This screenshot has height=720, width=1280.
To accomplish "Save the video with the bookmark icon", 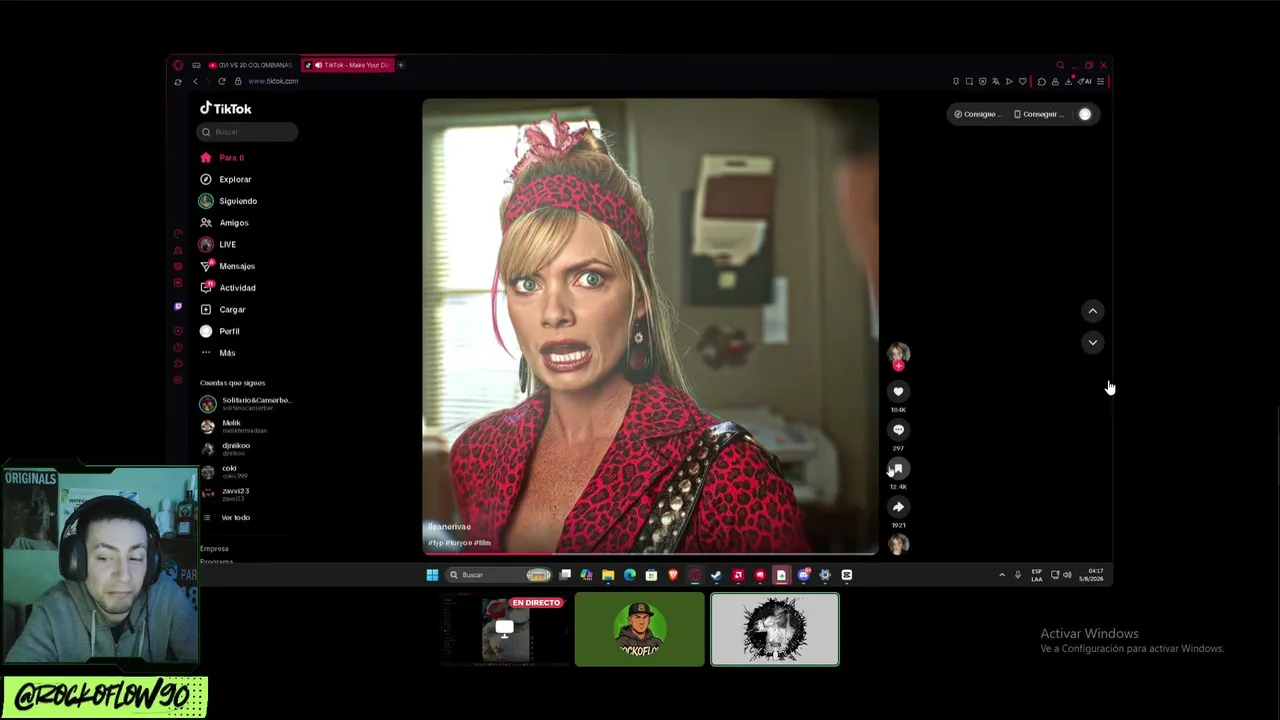I will click(x=898, y=468).
